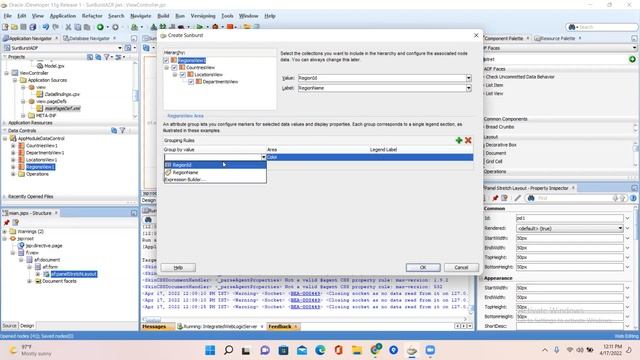Click Help button in dialog
The image size is (640, 360).
178,267
